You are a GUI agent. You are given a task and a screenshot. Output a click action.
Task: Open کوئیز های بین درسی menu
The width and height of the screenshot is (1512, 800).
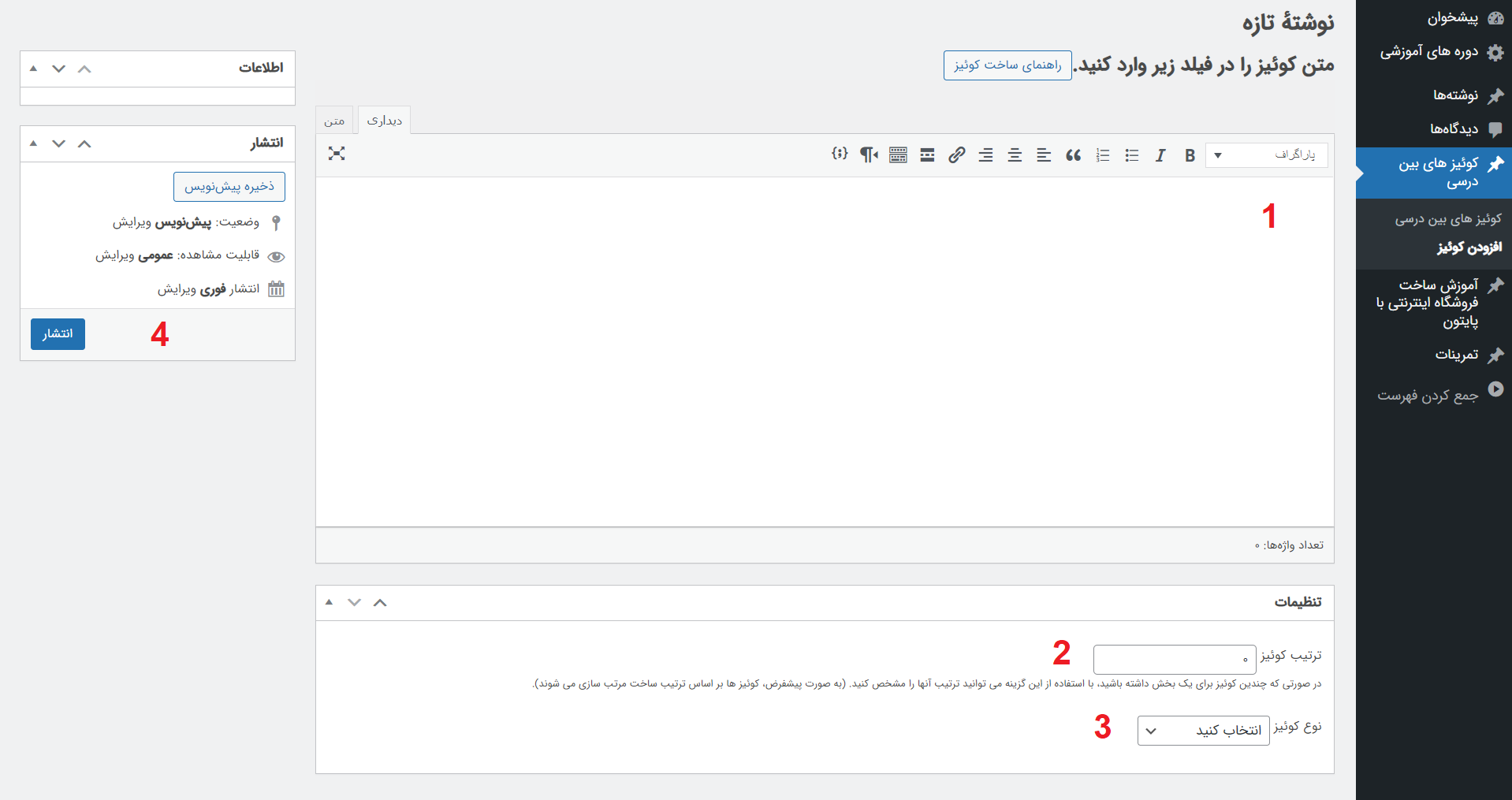(x=1434, y=173)
